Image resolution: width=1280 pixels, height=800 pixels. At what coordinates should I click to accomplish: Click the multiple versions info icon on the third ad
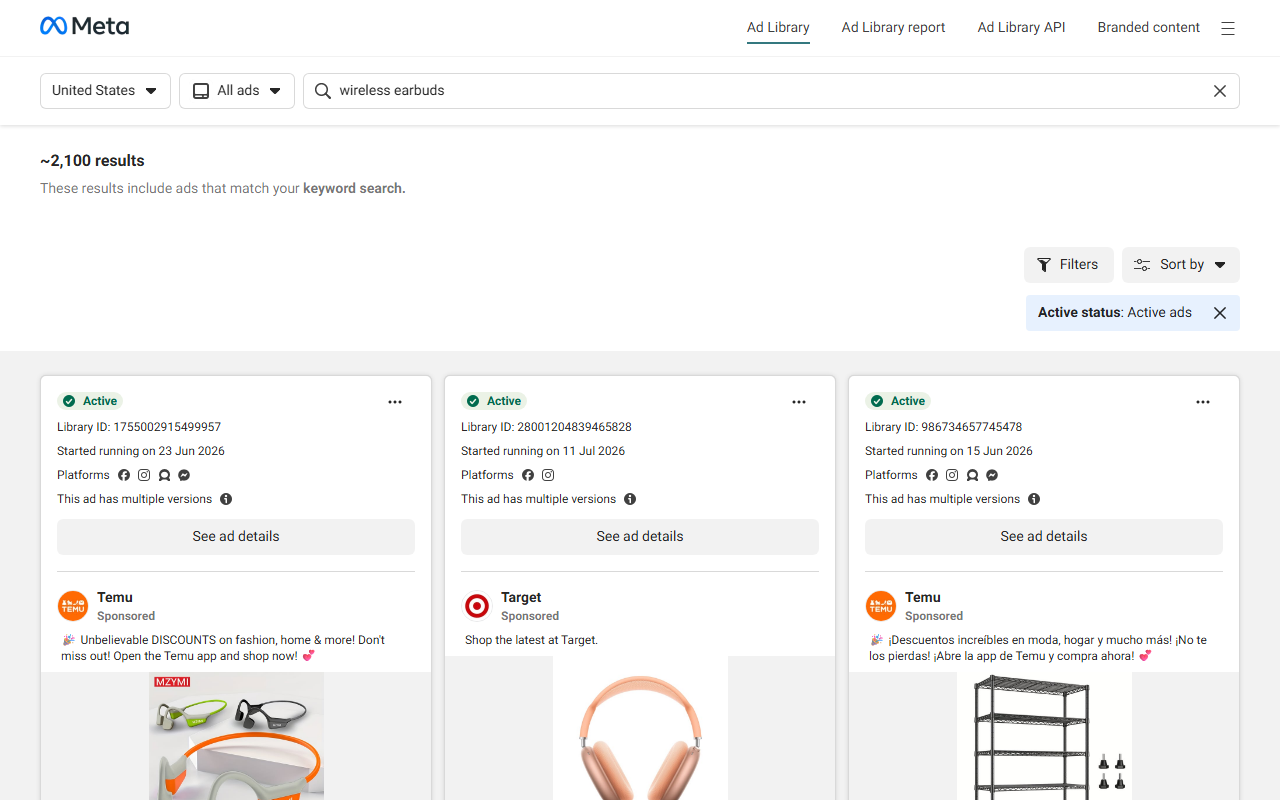pyautogui.click(x=1034, y=499)
